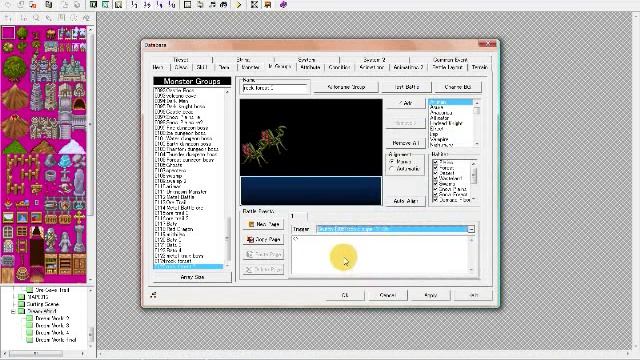Click the Apply button

coord(430,295)
